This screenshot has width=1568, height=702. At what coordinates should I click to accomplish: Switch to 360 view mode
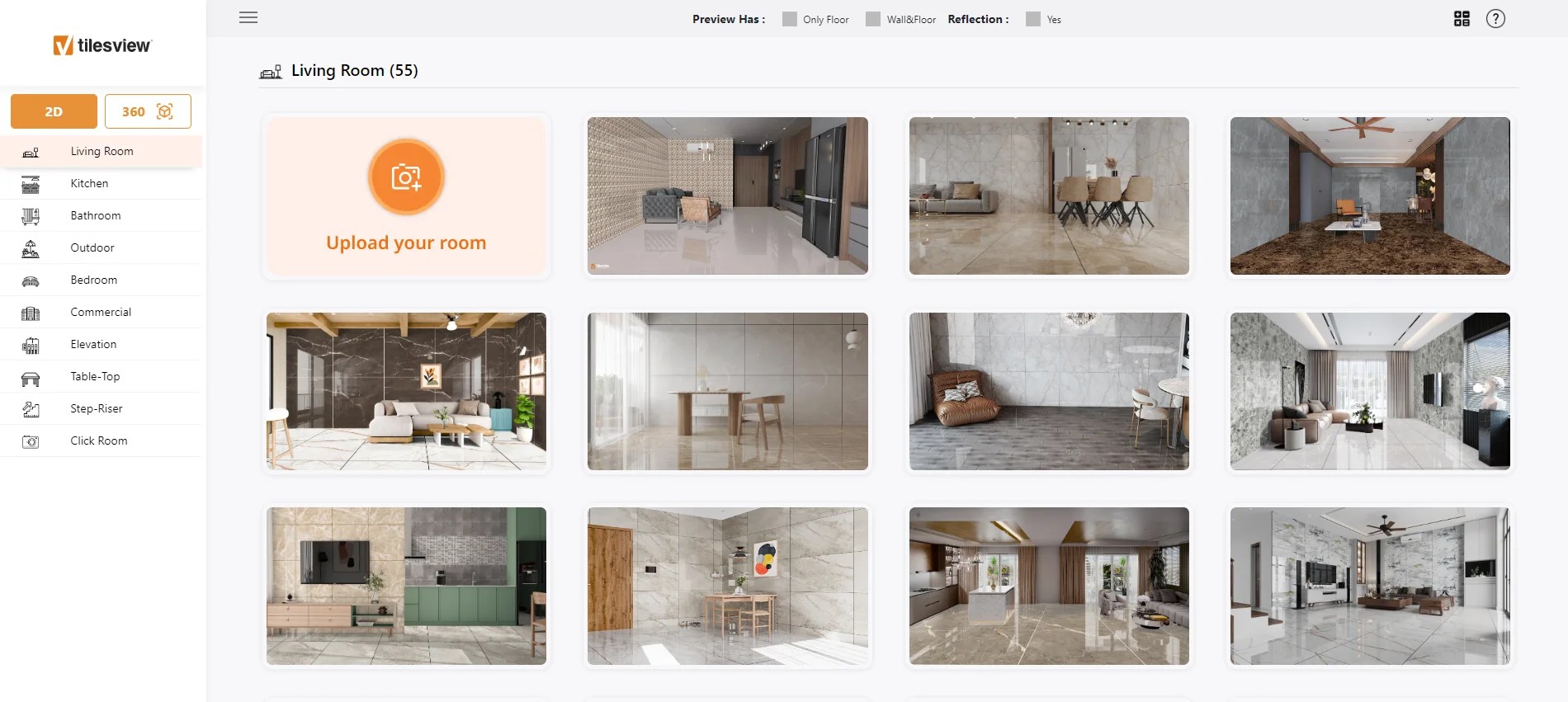pos(148,111)
